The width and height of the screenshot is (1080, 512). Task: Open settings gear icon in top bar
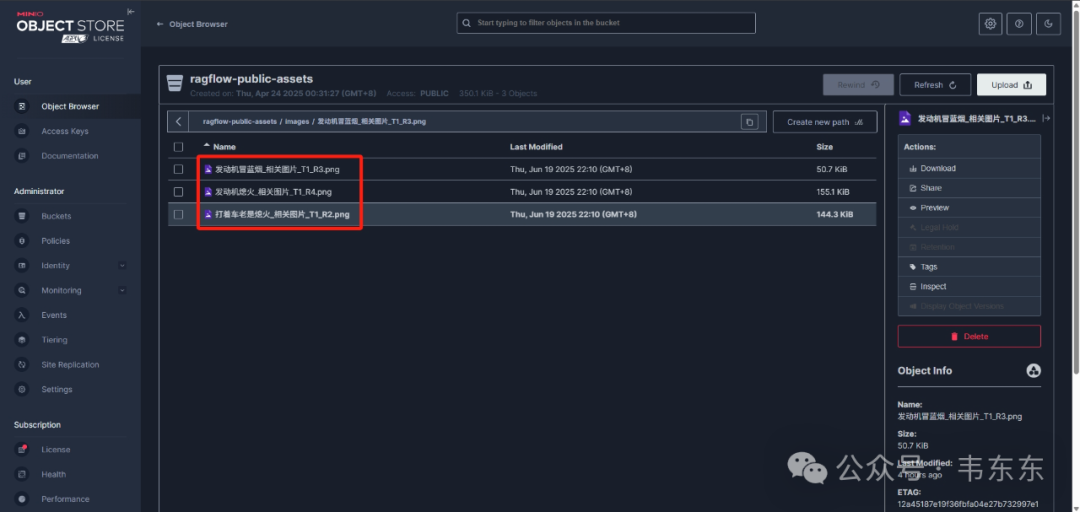point(990,23)
